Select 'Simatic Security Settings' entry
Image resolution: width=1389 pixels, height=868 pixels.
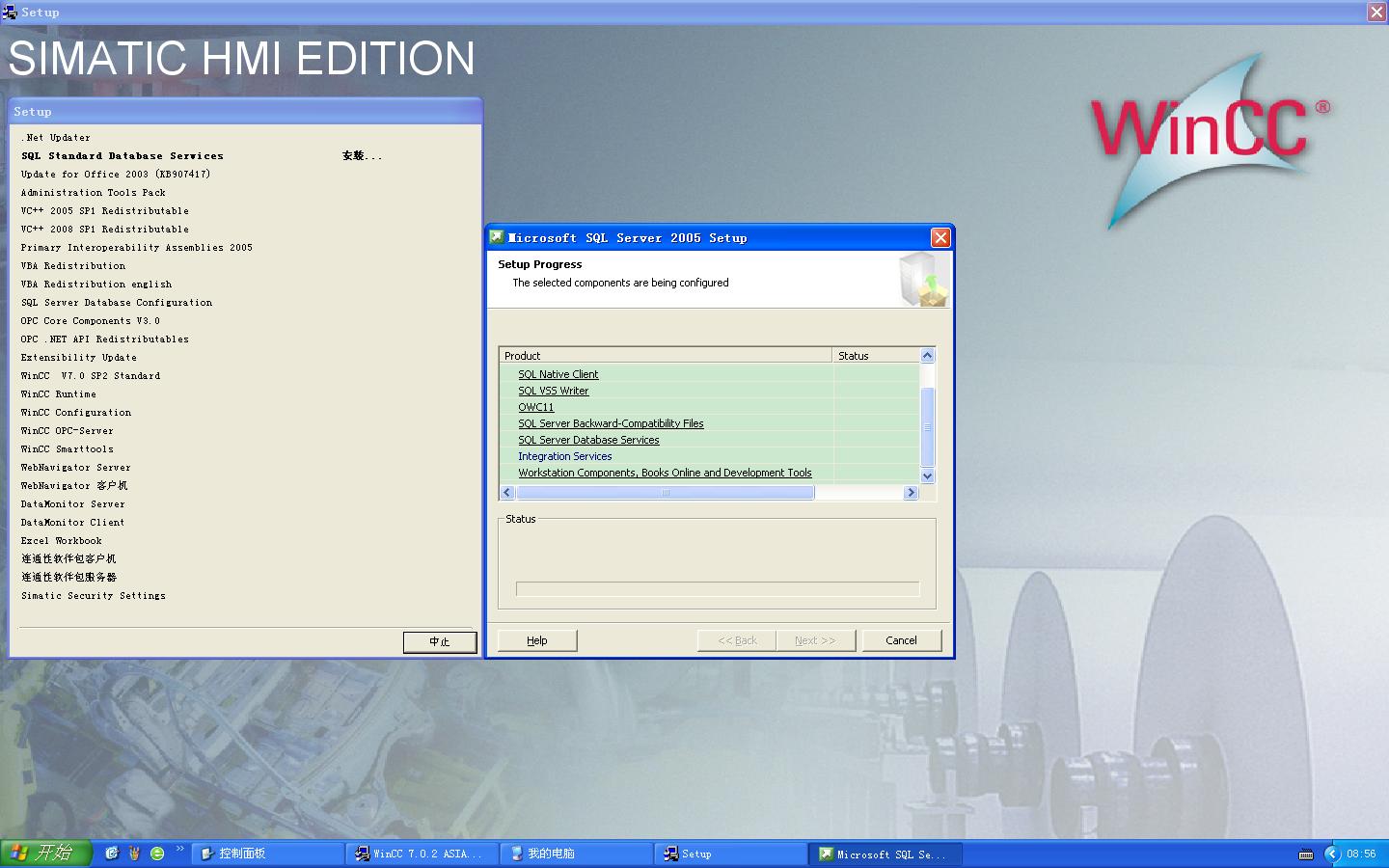click(94, 596)
